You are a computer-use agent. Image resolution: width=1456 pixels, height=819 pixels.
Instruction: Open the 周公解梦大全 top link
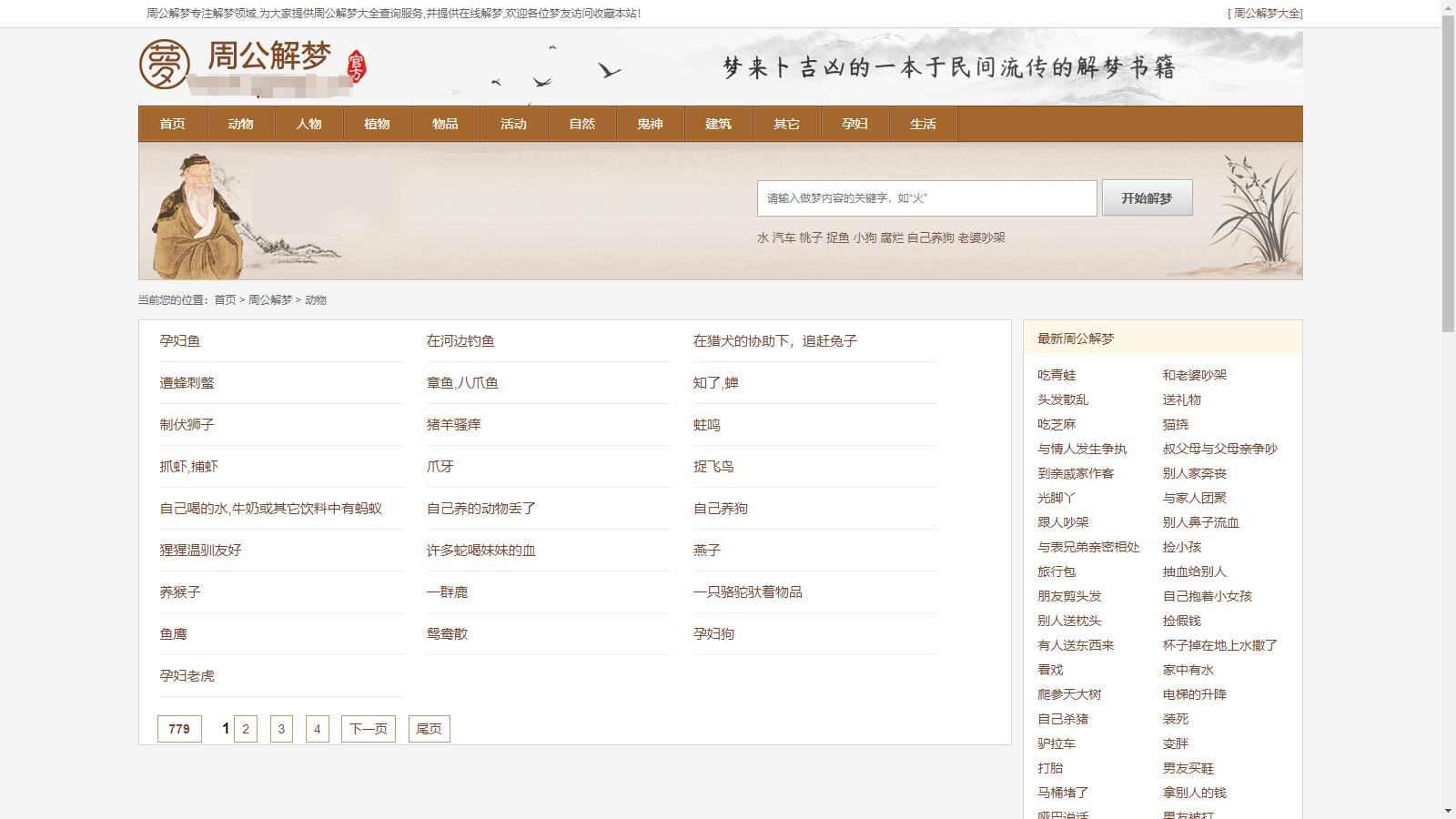(1266, 14)
